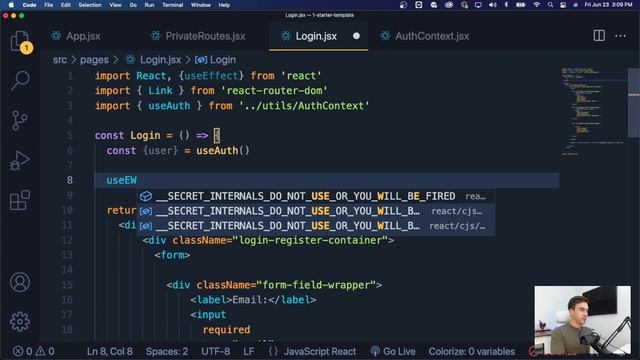Open Spotlight search in menu bar
Viewport: 640px width, 360px height.
pyautogui.click(x=551, y=5)
